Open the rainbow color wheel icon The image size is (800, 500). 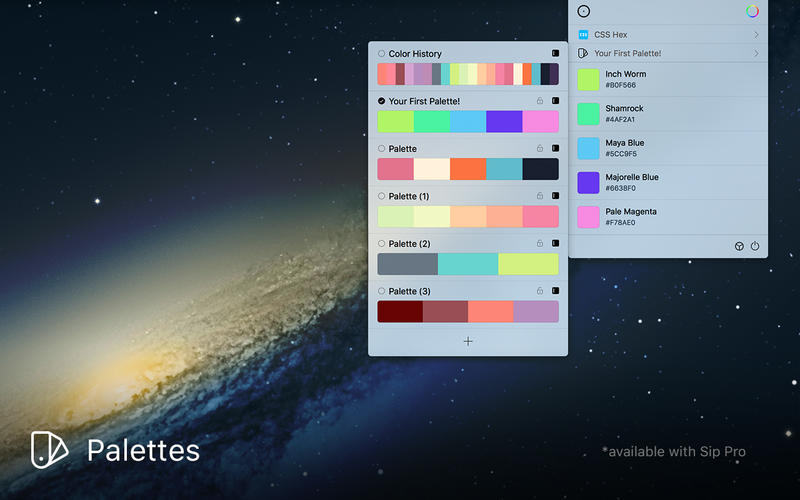coord(752,11)
